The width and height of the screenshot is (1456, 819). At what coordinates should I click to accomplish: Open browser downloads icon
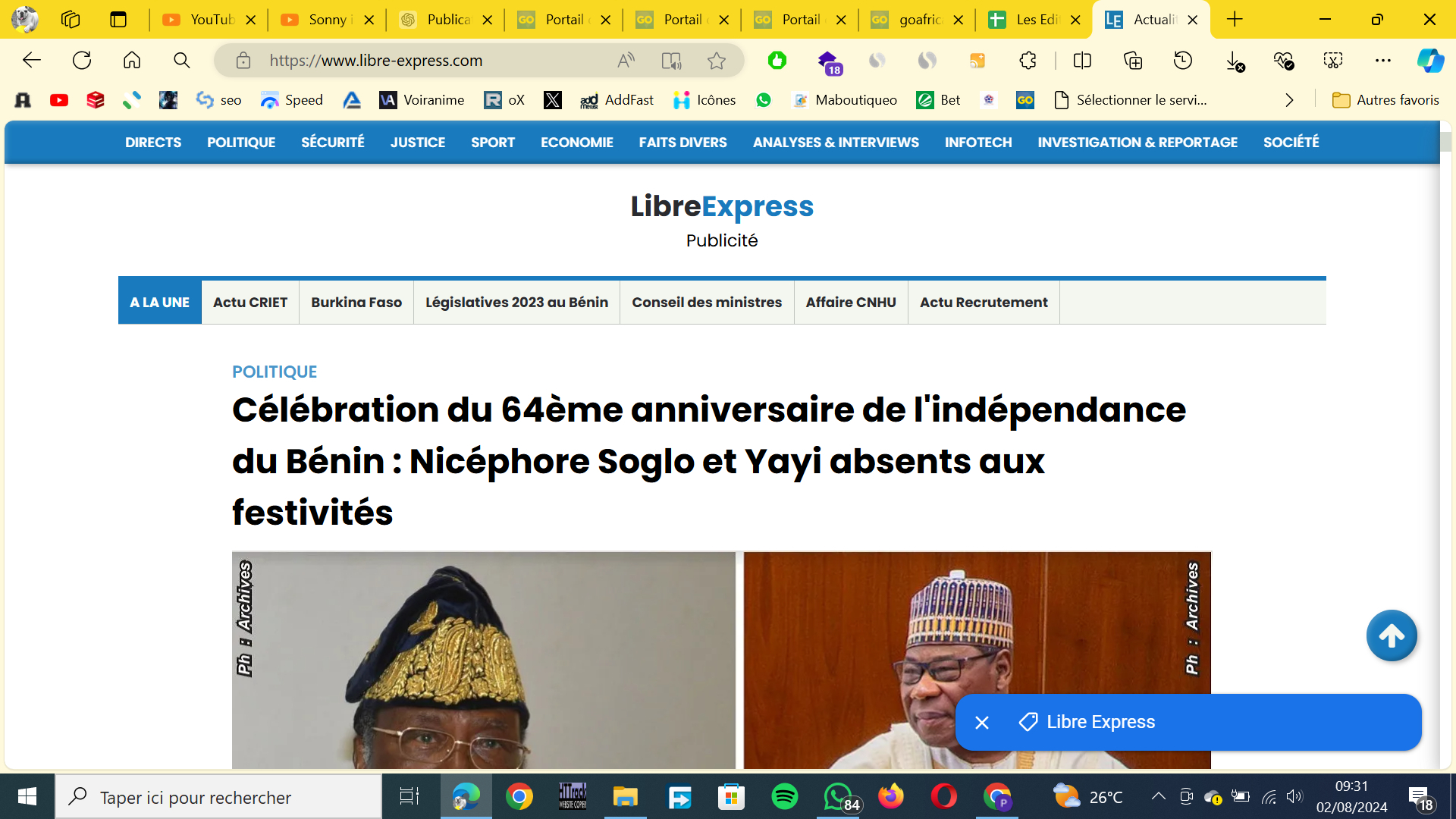(x=1235, y=61)
